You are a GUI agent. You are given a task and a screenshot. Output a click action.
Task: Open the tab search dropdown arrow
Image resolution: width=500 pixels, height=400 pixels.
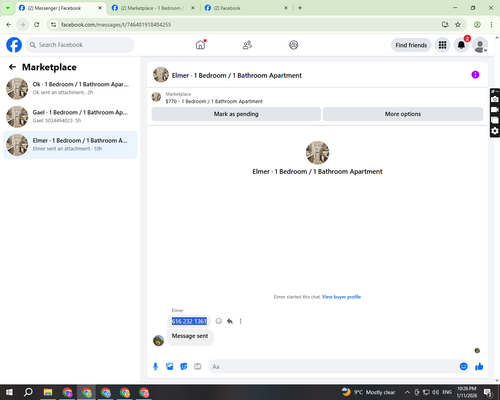tap(7, 8)
